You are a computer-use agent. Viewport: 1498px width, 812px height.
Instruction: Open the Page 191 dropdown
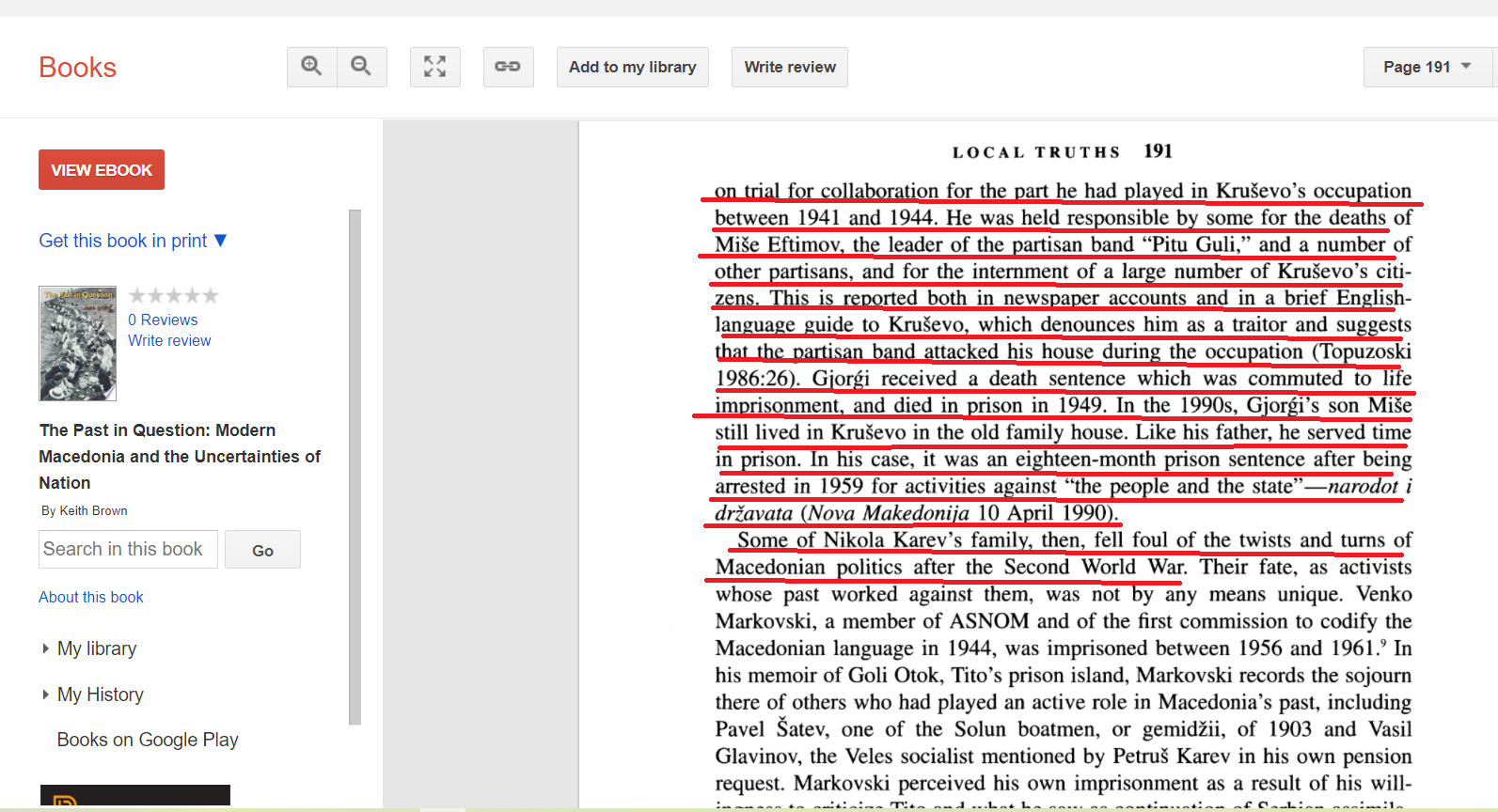1427,67
